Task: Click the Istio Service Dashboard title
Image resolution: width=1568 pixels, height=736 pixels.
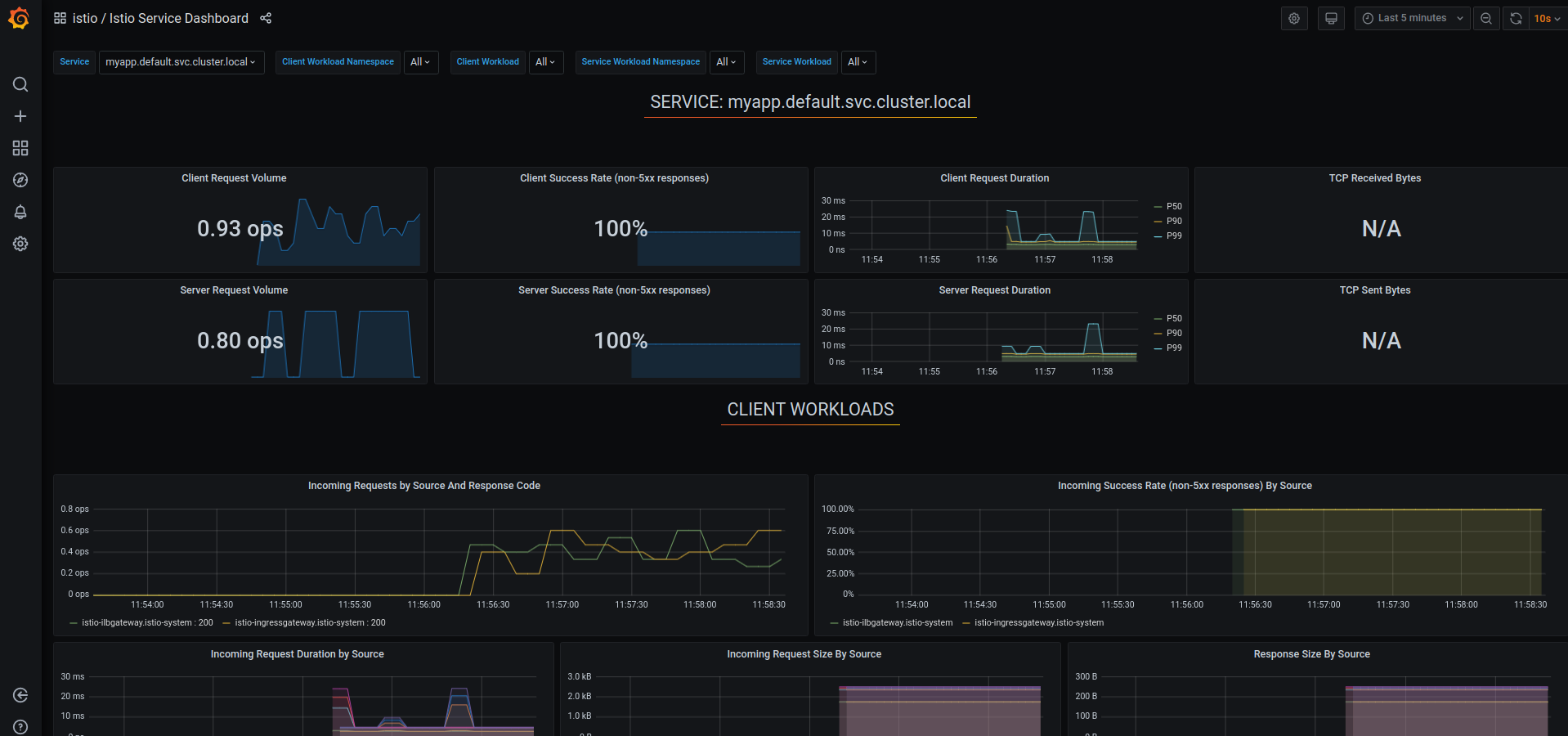Action: click(179, 18)
